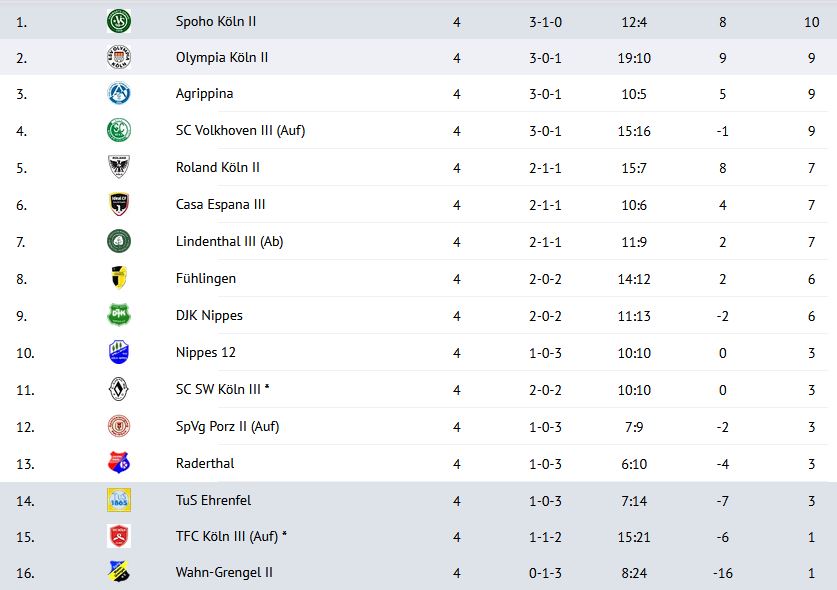Open the SC SW Köln III team link
The height and width of the screenshot is (590, 837).
click(226, 390)
